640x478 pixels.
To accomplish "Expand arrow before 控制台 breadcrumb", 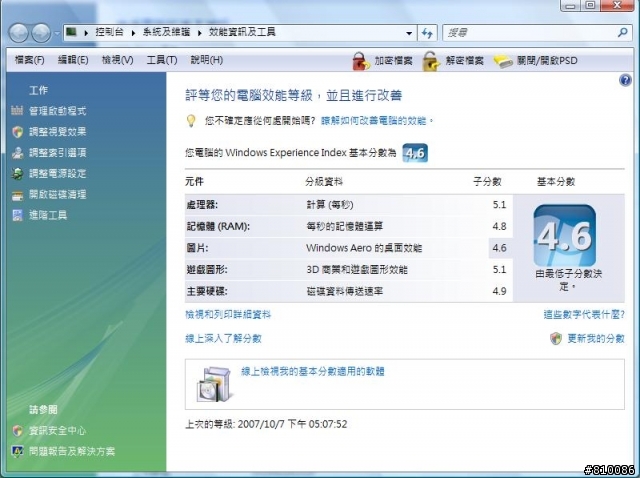I will tap(86, 33).
